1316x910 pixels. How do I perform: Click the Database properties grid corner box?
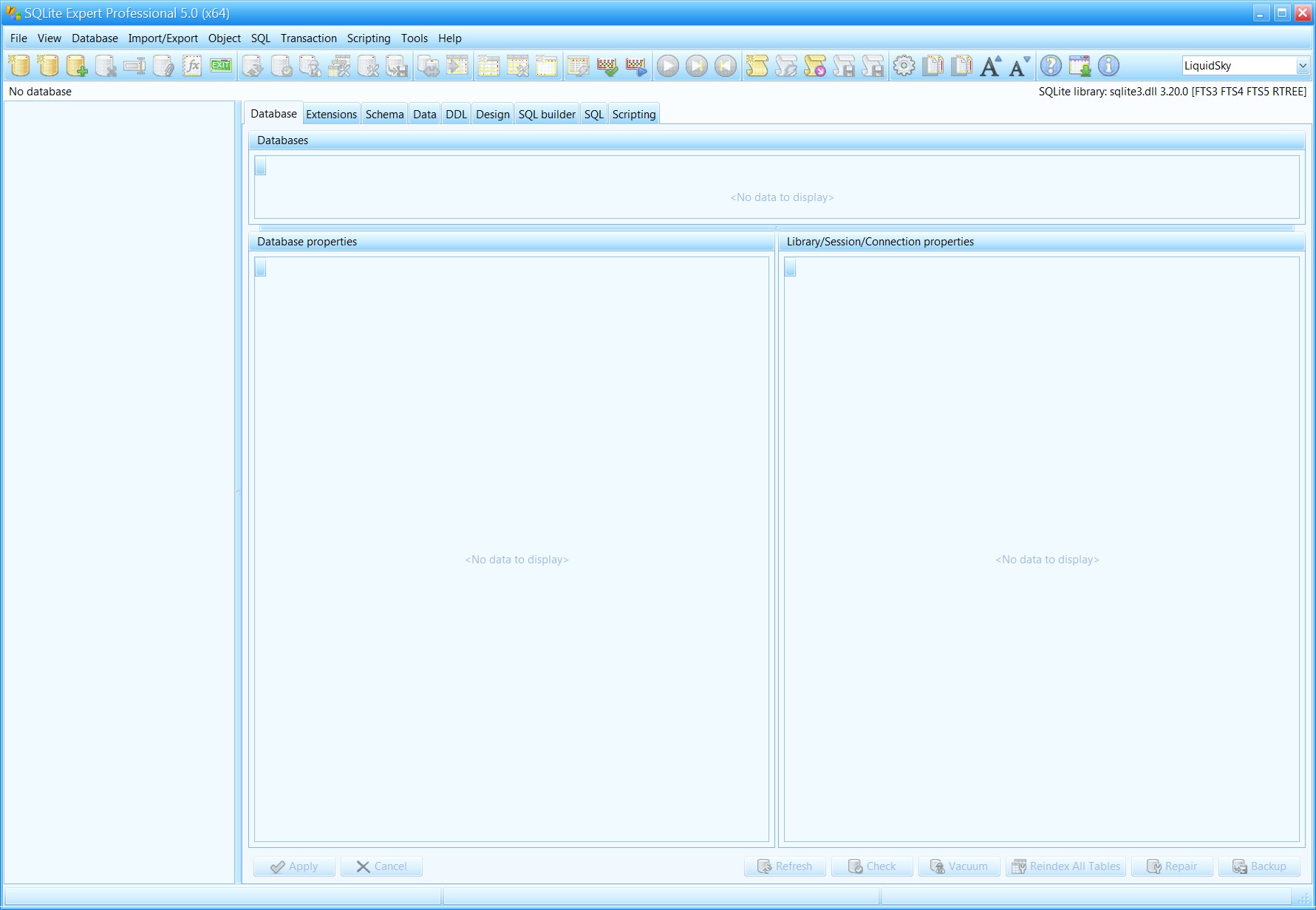[261, 268]
